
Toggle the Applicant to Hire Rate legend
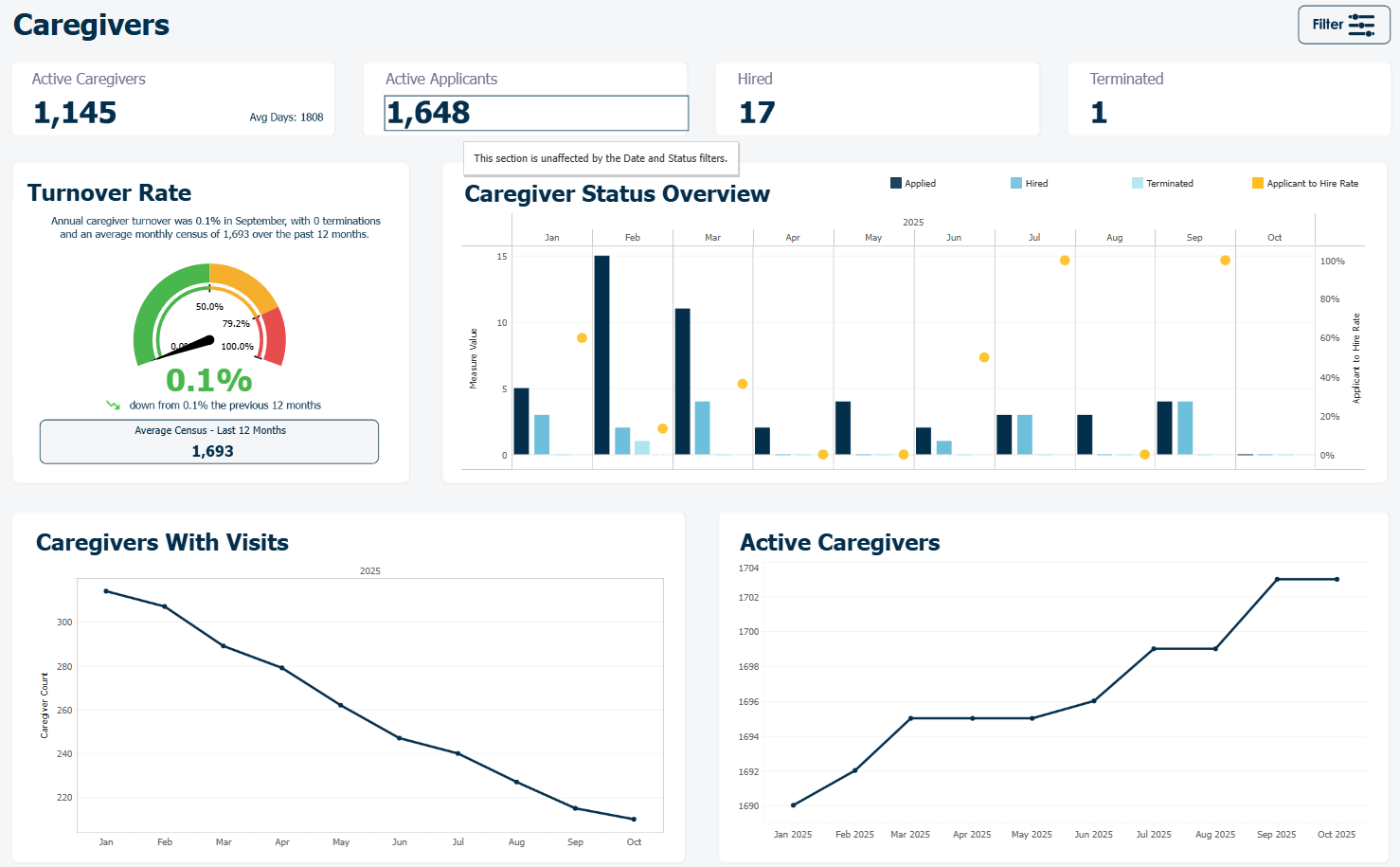point(1305,183)
